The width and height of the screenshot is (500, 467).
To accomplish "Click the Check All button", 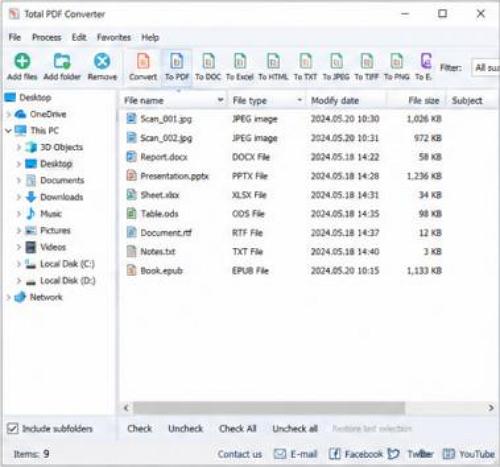I will click(x=238, y=428).
